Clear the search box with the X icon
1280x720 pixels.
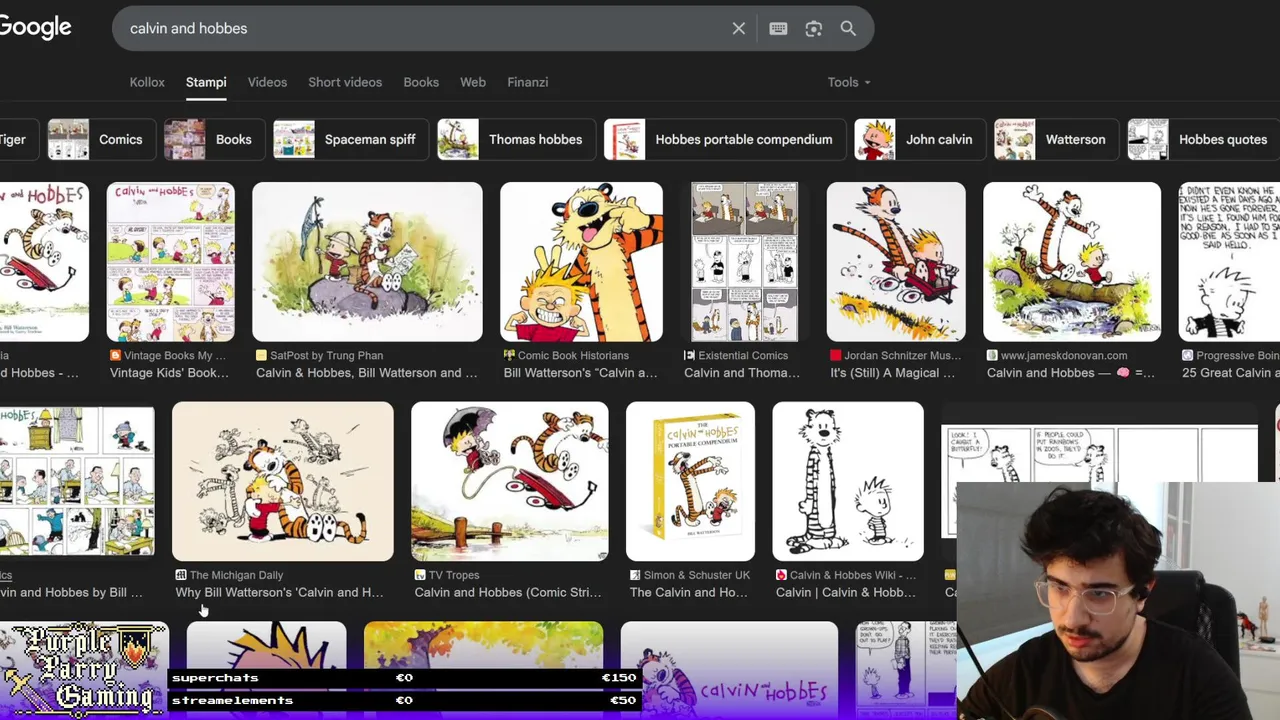[x=739, y=29]
